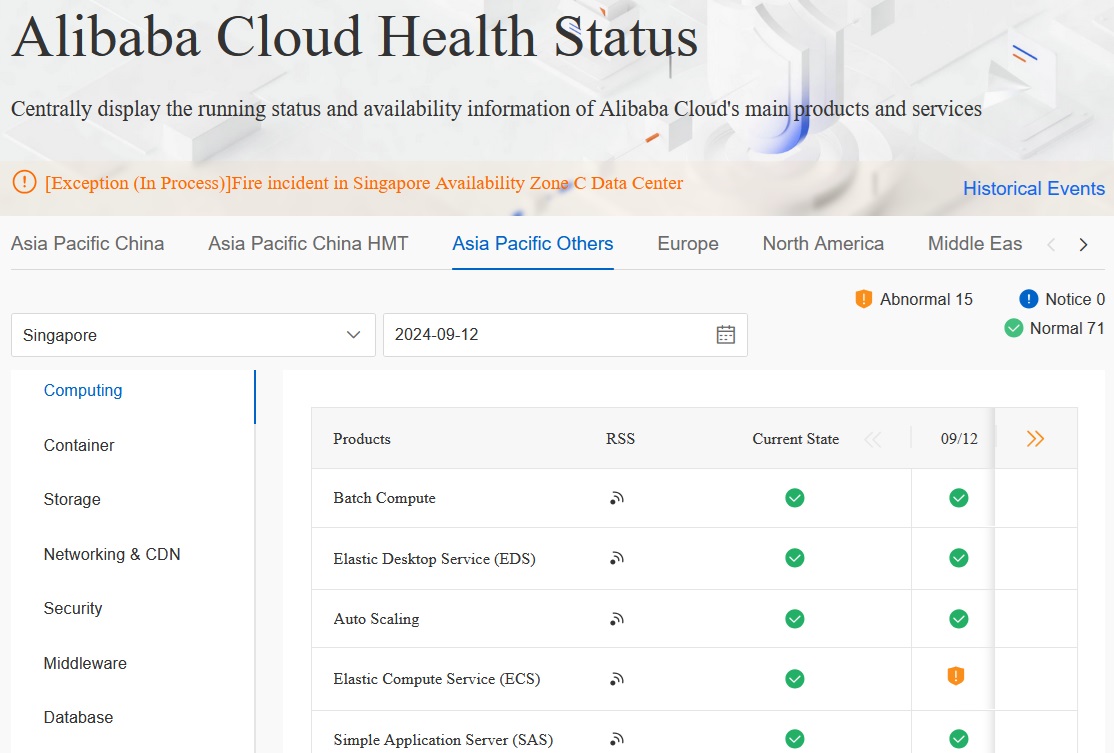The width and height of the screenshot is (1114, 753).
Task: Go to earlier dates with double-left arrows
Action: point(873,439)
